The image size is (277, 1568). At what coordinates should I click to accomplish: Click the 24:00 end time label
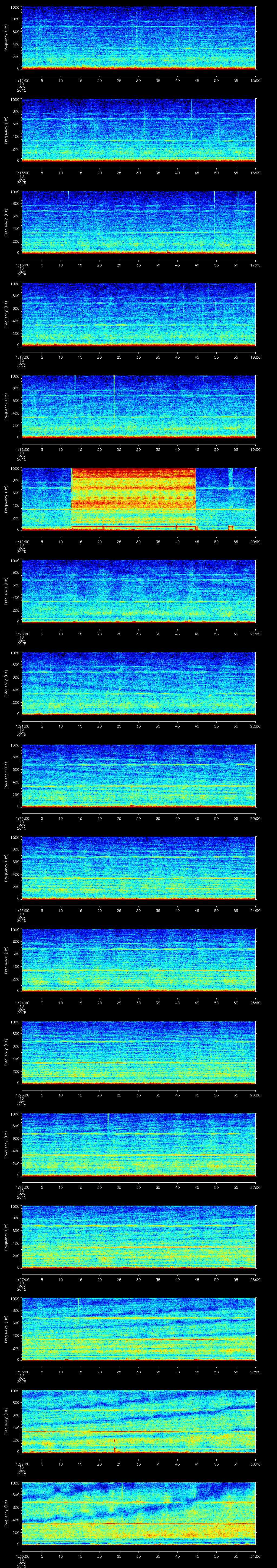pyautogui.click(x=256, y=910)
